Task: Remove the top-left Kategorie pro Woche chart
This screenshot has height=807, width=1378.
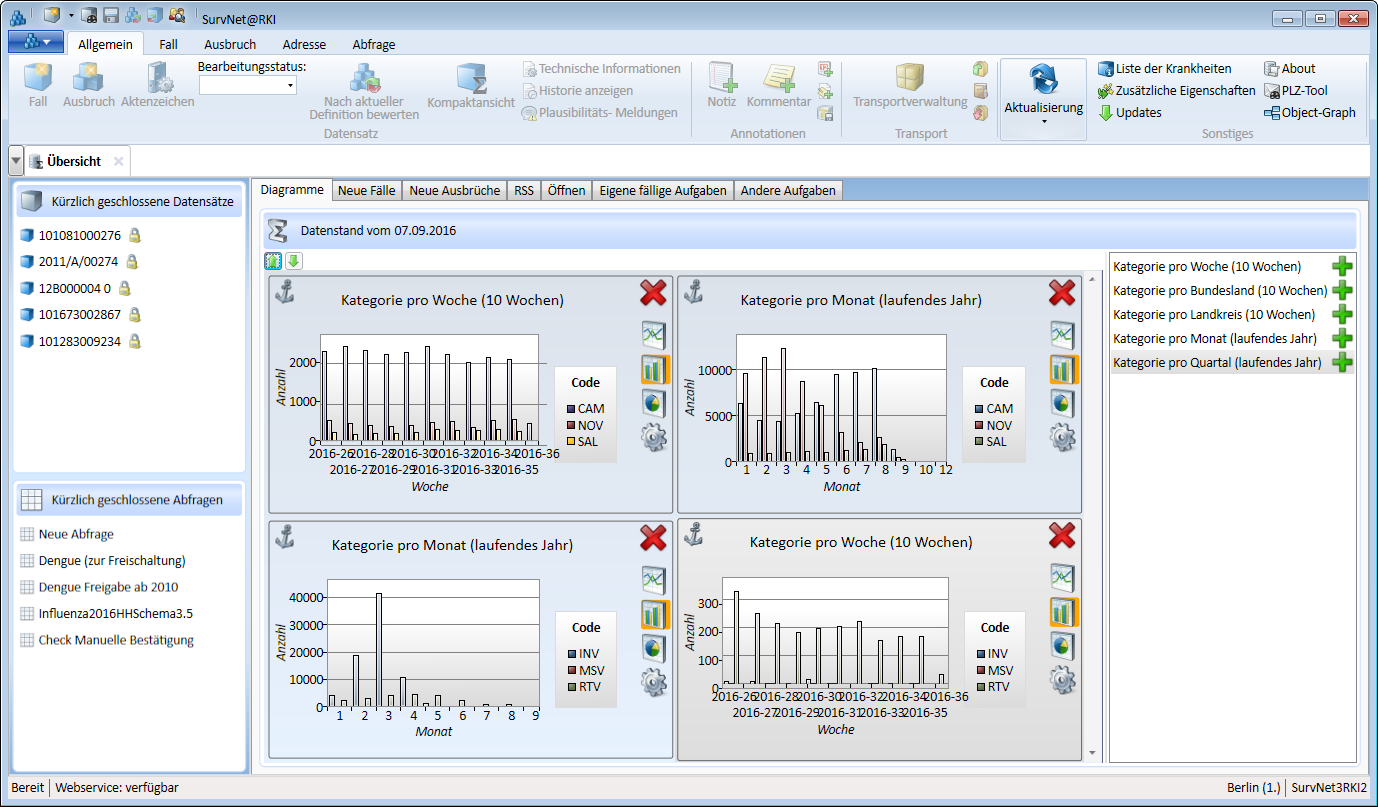Action: (653, 293)
